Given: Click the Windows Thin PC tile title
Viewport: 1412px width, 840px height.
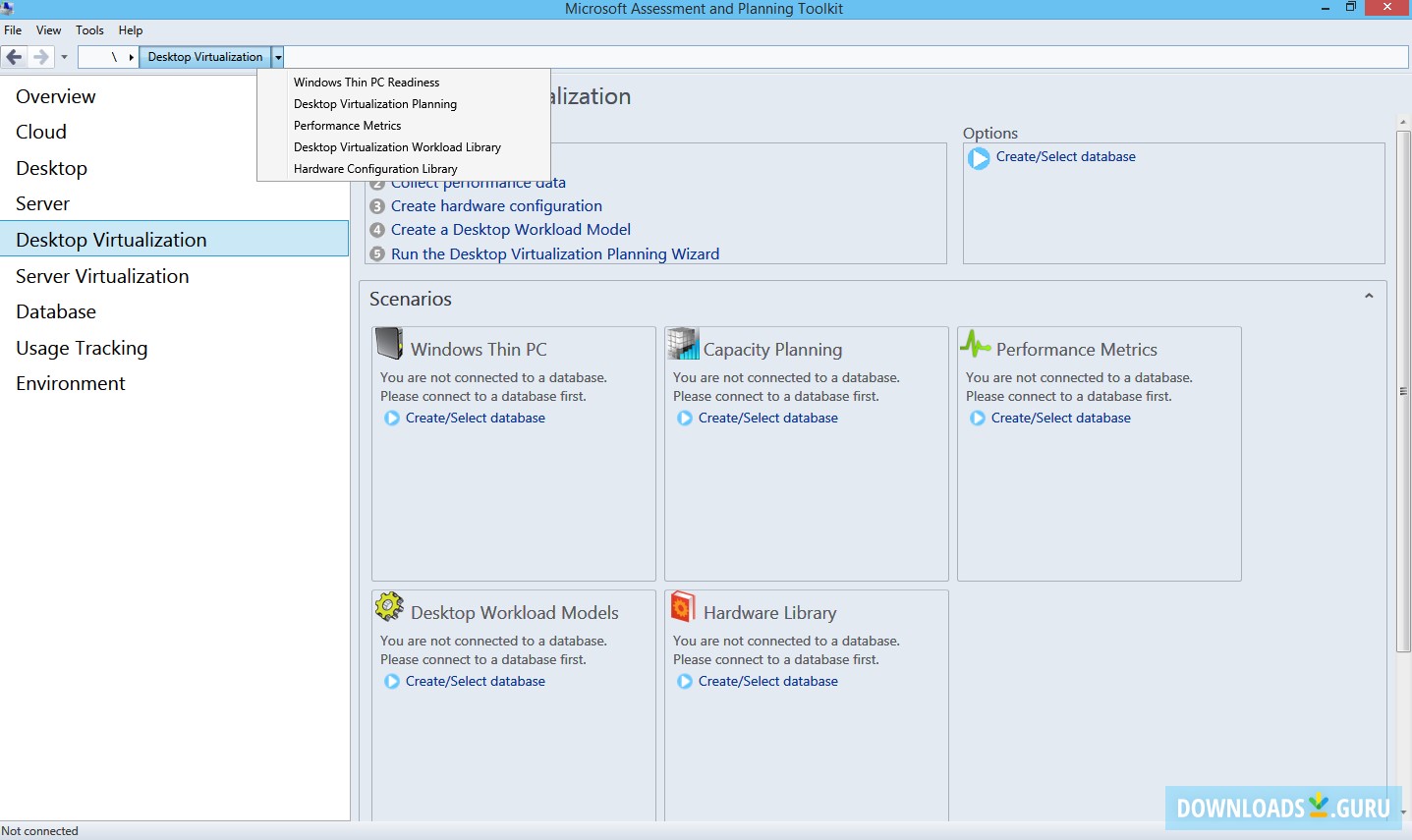Looking at the screenshot, I should pos(479,350).
